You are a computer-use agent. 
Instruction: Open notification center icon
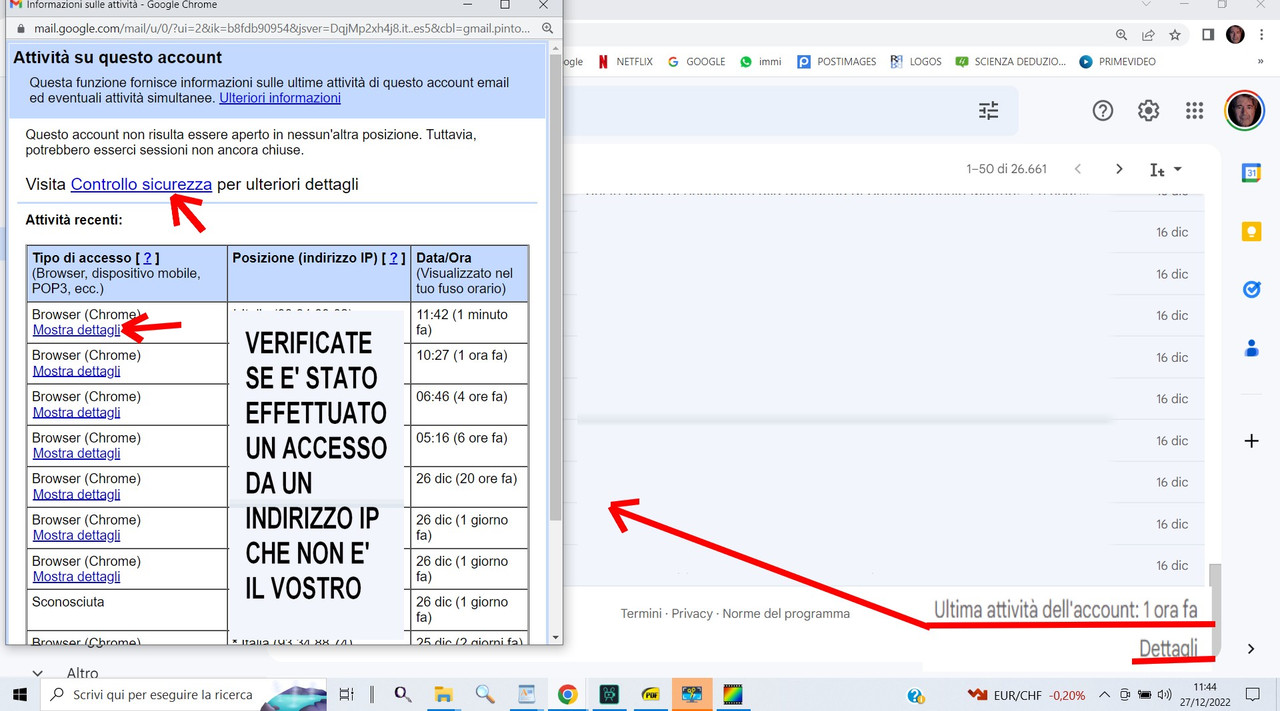pyautogui.click(x=1252, y=694)
